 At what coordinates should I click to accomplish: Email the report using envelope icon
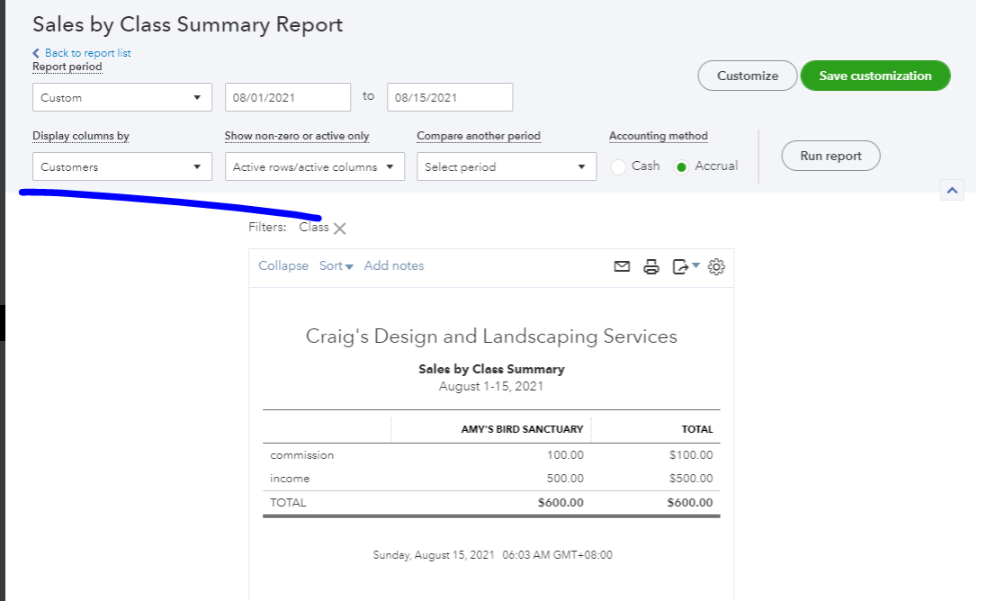[622, 266]
